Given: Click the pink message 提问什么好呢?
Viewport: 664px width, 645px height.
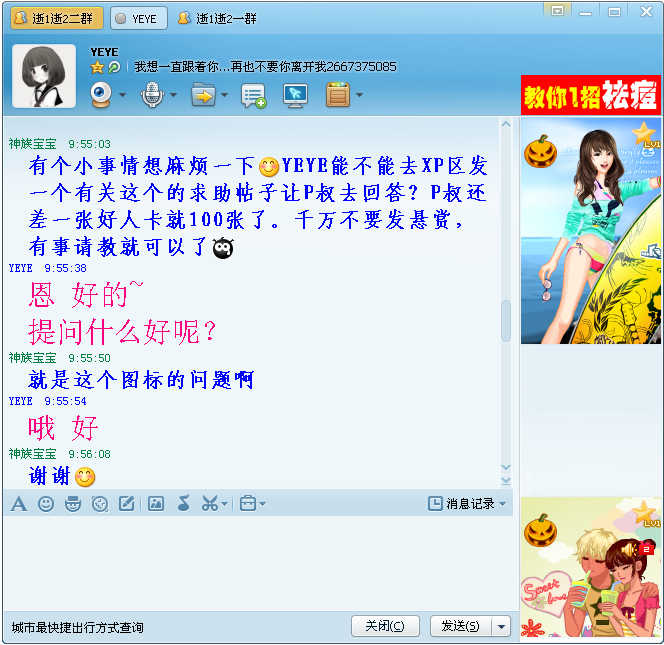Looking at the screenshot, I should point(123,332).
